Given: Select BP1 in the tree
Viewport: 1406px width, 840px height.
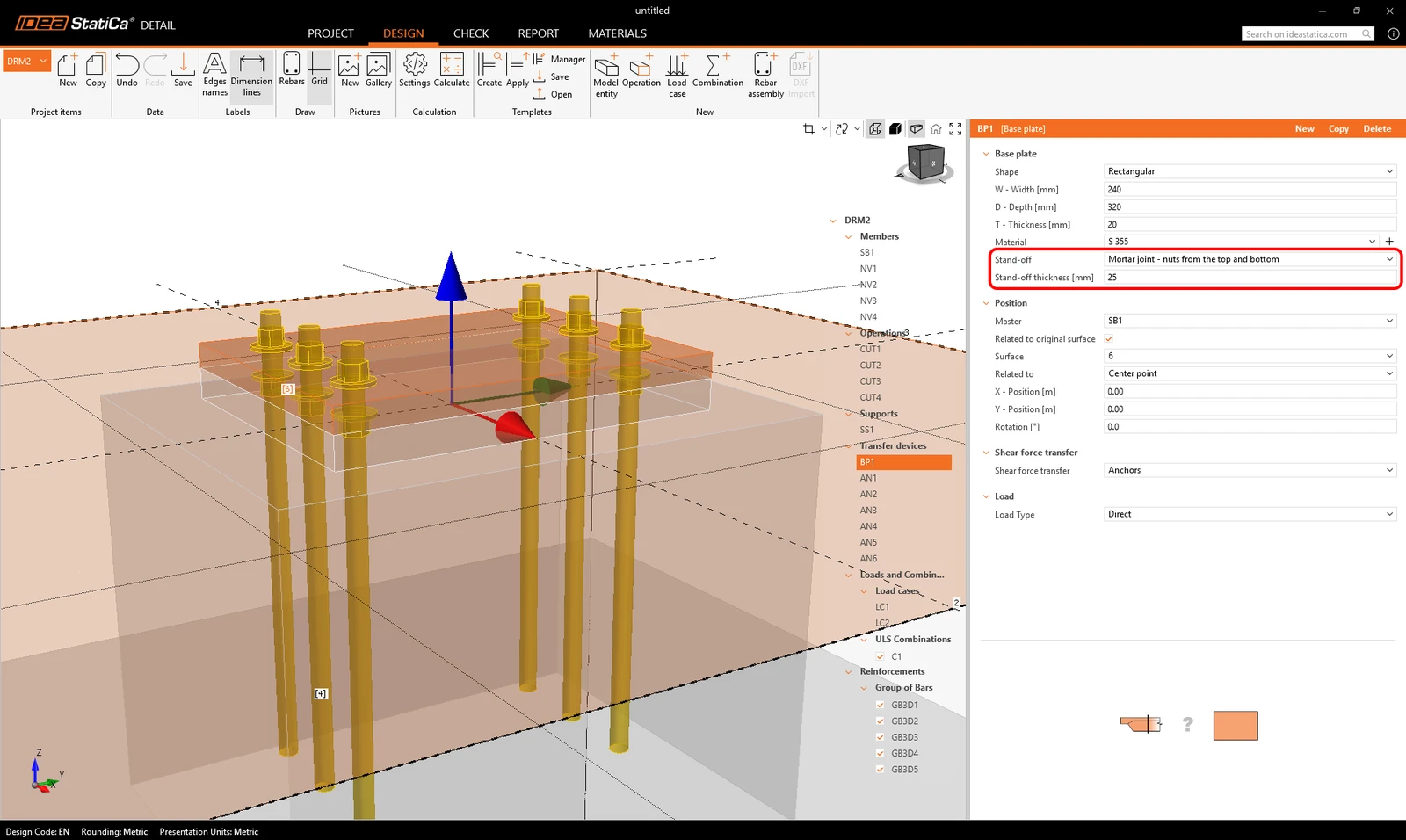Looking at the screenshot, I should [x=903, y=462].
